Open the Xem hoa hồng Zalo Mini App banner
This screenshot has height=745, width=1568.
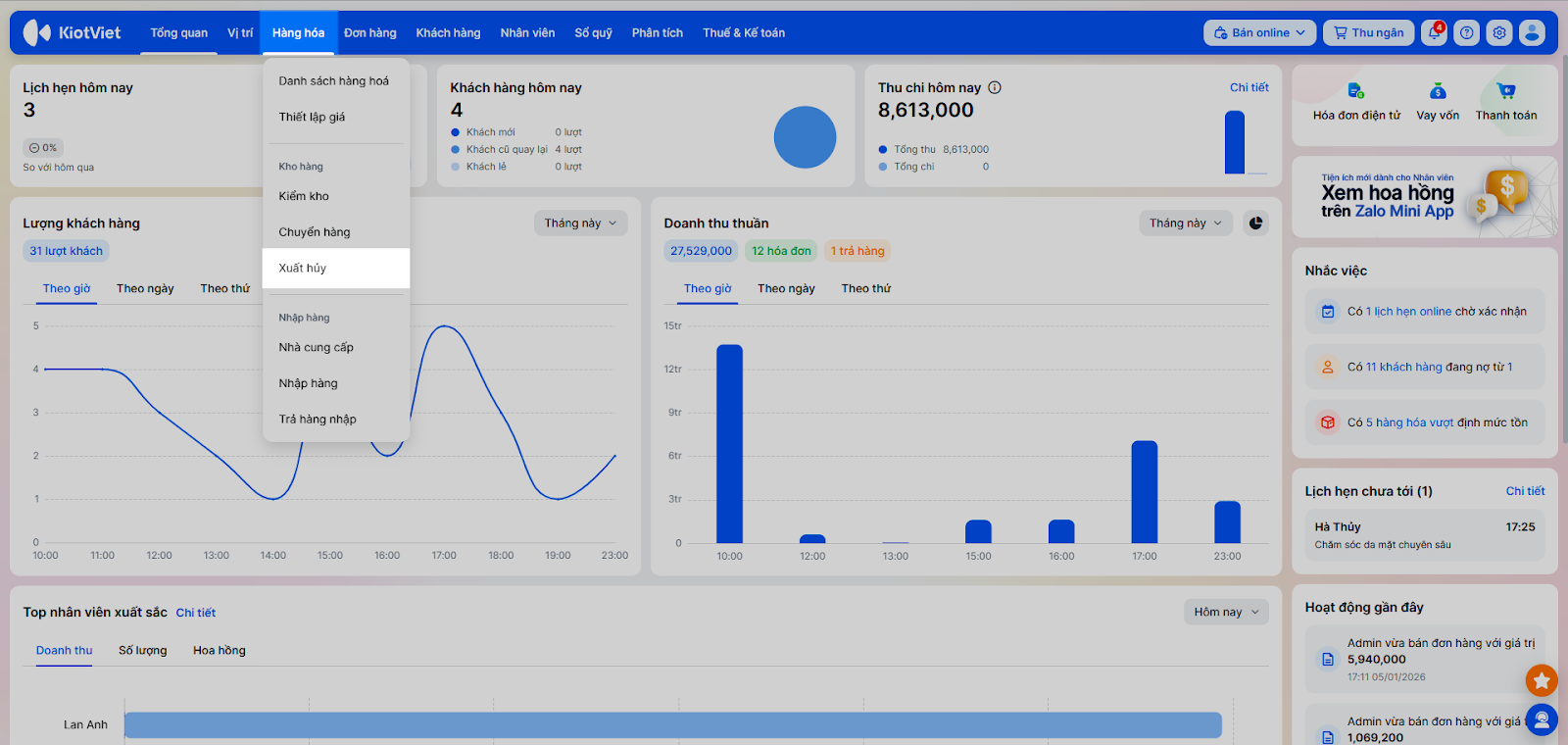point(1425,197)
